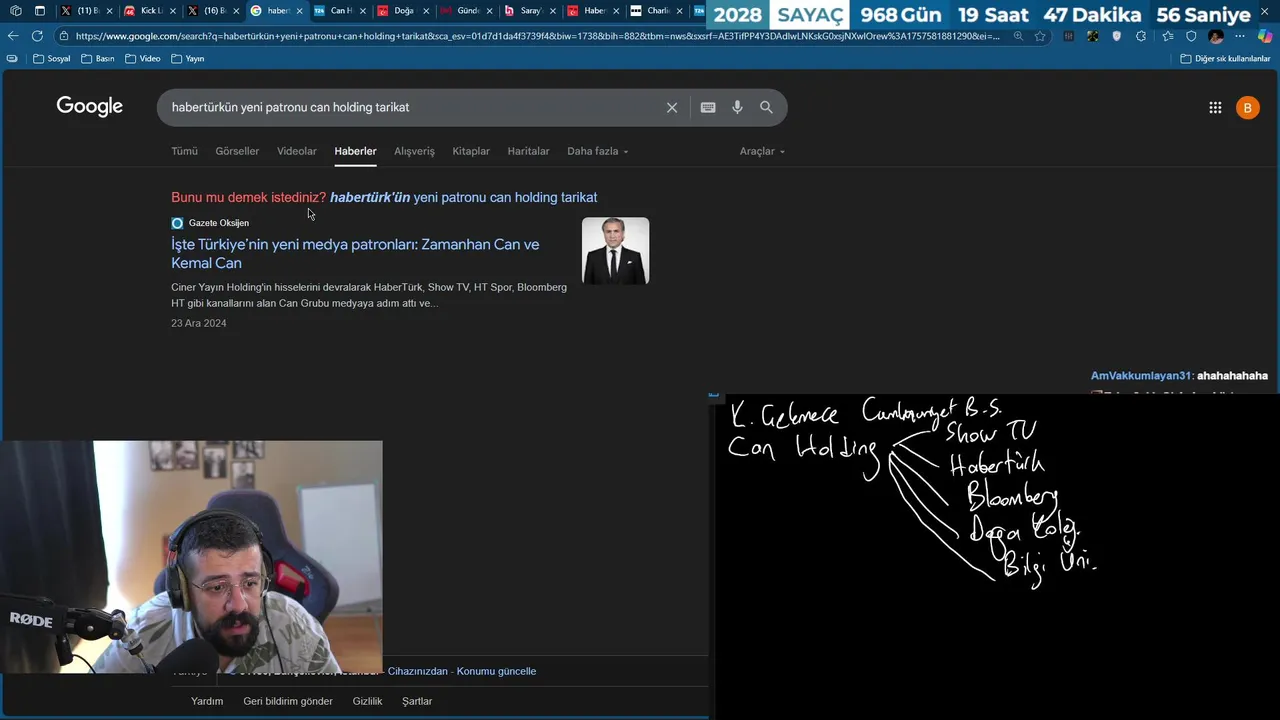
Task: Open the Video bookmarks folder
Action: (142, 58)
